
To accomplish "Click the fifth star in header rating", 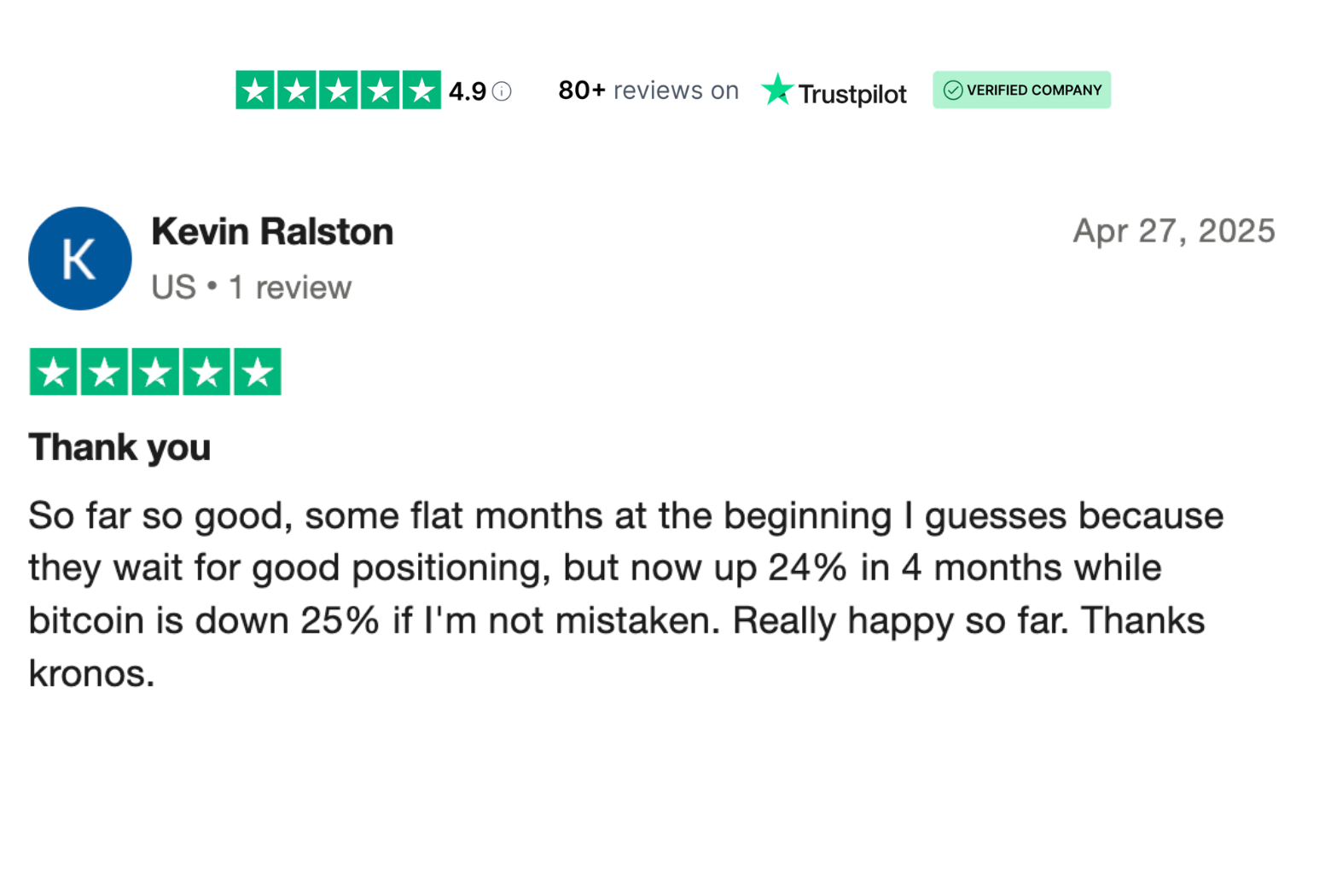I will [421, 90].
